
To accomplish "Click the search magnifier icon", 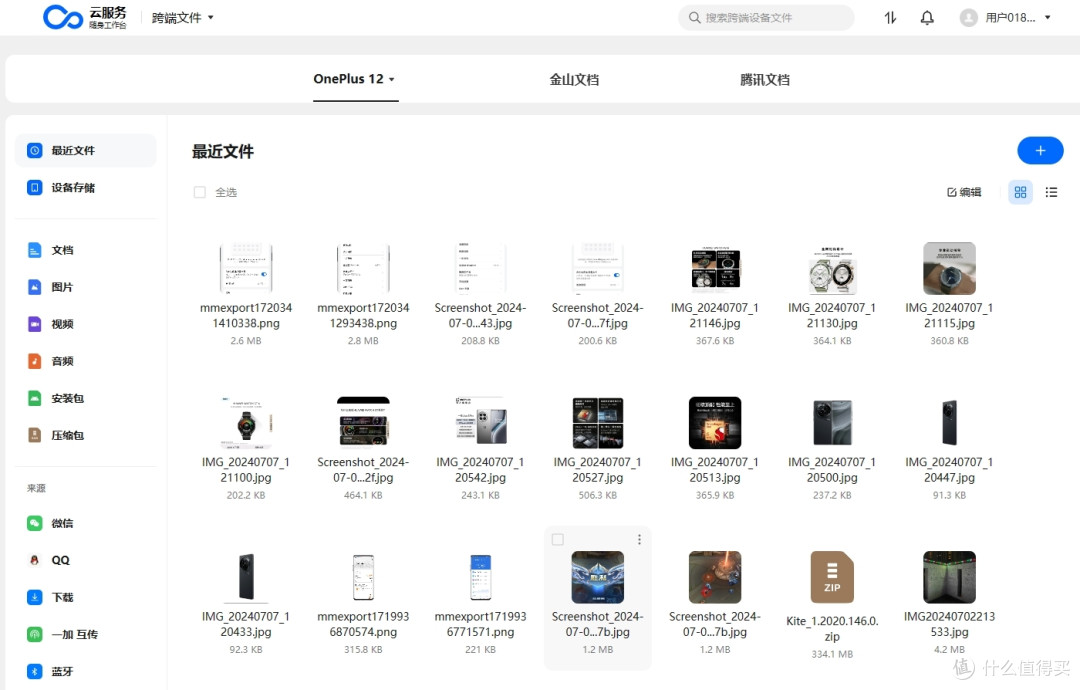I will (x=694, y=18).
